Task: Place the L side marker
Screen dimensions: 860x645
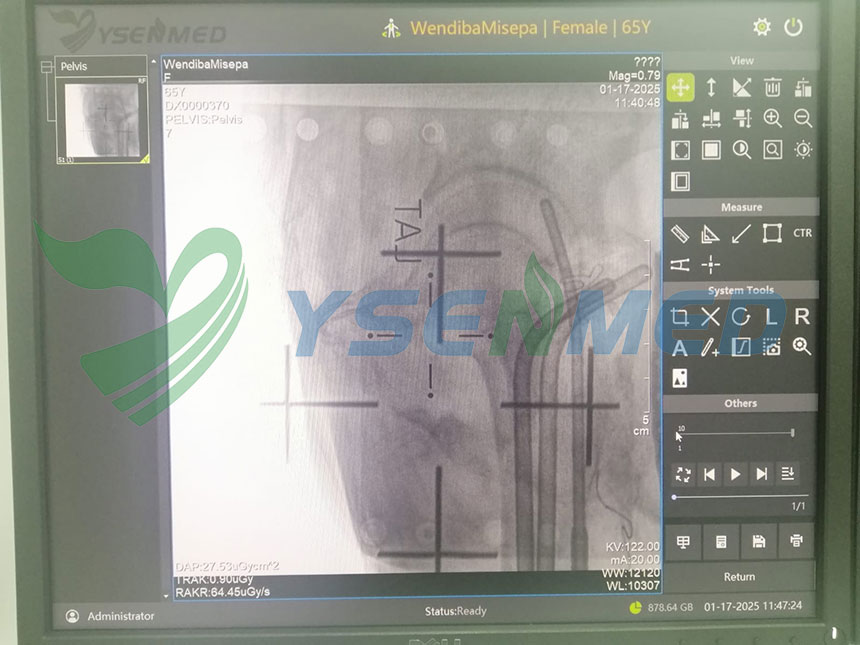Action: (771, 318)
